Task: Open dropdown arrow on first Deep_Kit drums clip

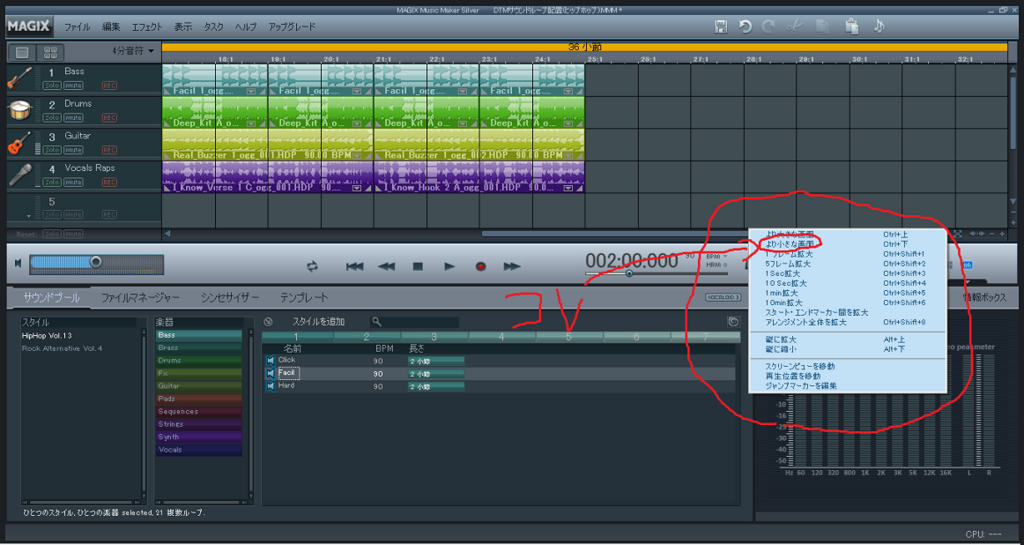Action: [x=251, y=123]
